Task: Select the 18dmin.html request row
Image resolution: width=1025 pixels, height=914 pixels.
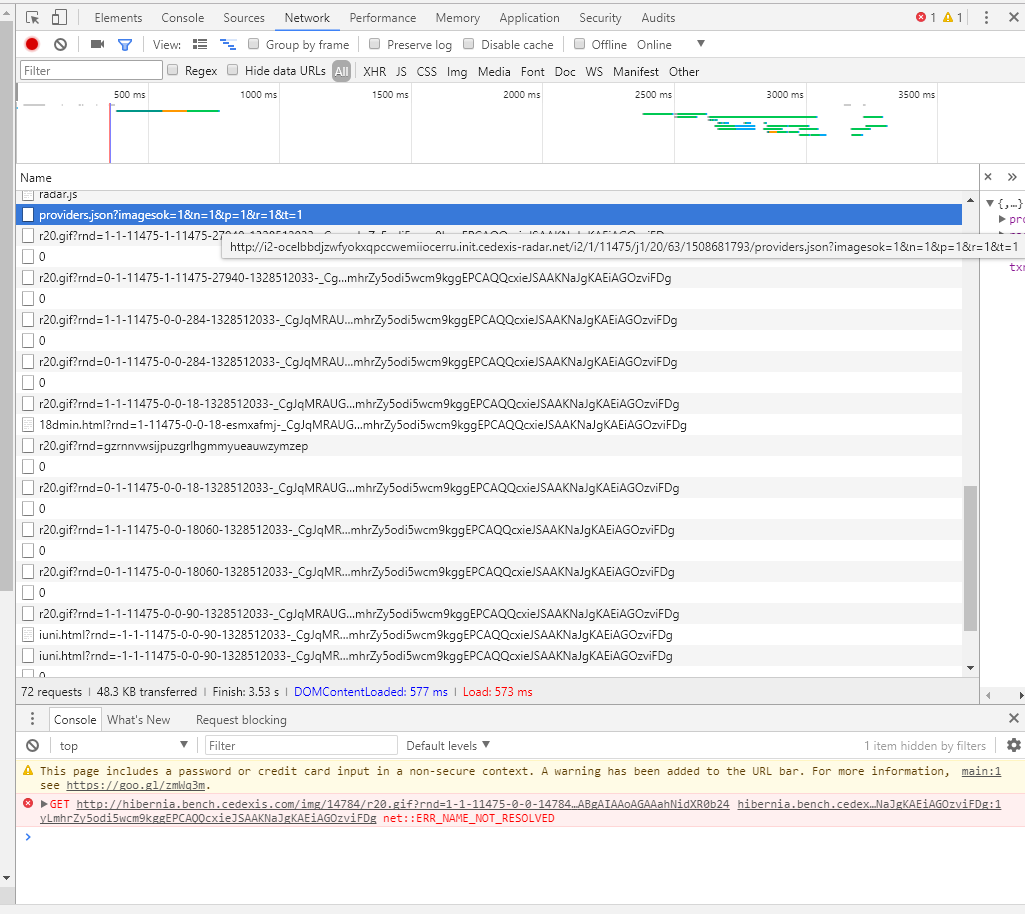Action: [x=489, y=425]
